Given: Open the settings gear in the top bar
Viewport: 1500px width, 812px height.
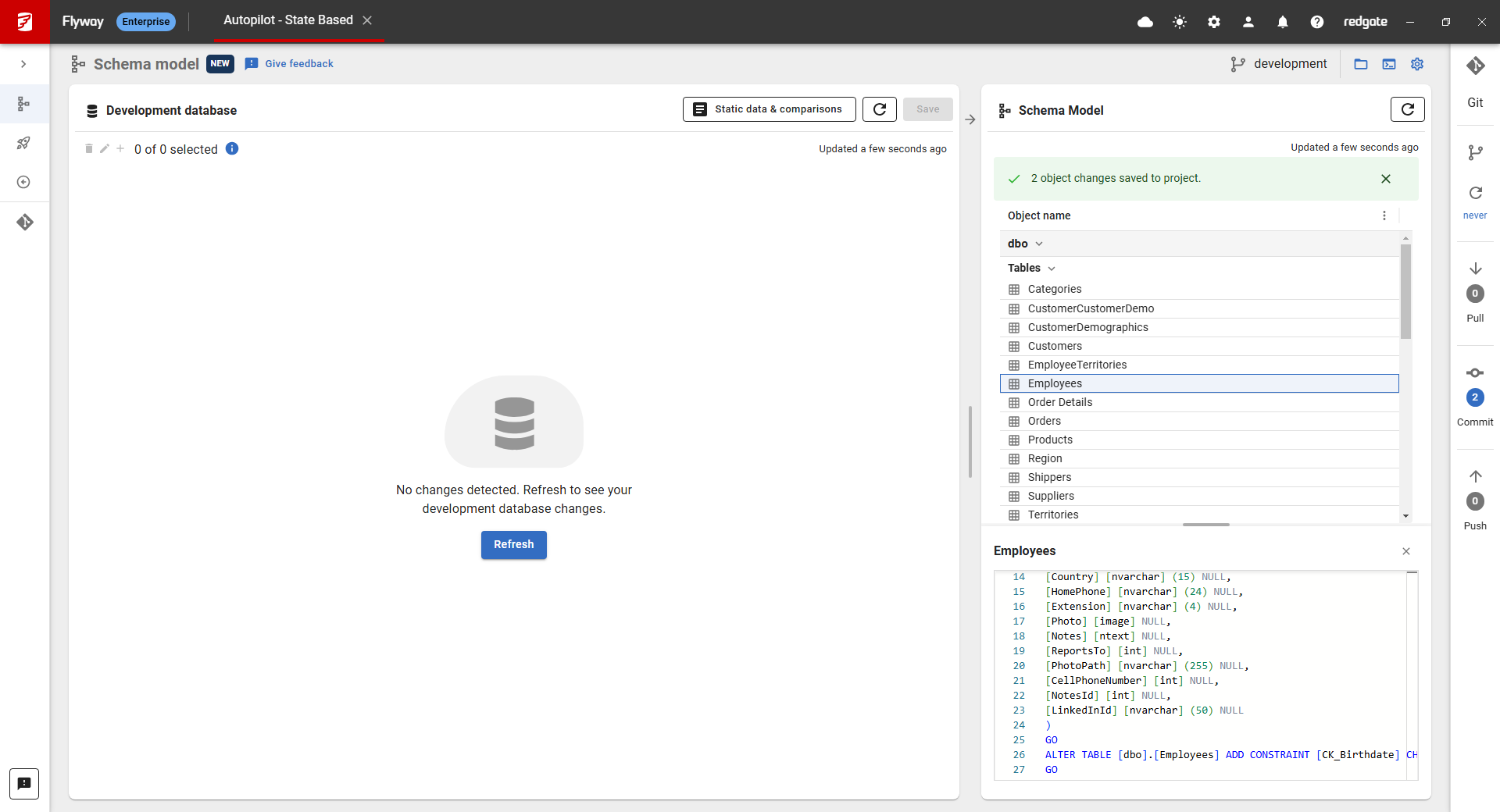Looking at the screenshot, I should (1214, 22).
